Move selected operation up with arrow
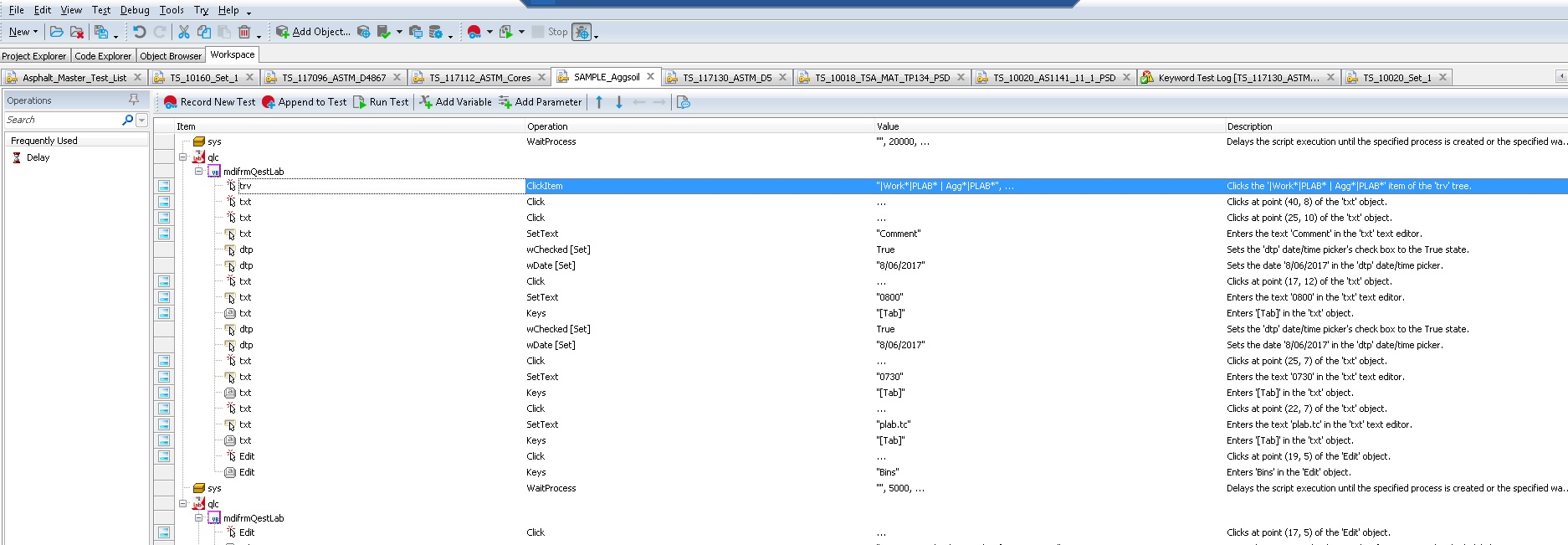The height and width of the screenshot is (545, 1568). point(599,102)
